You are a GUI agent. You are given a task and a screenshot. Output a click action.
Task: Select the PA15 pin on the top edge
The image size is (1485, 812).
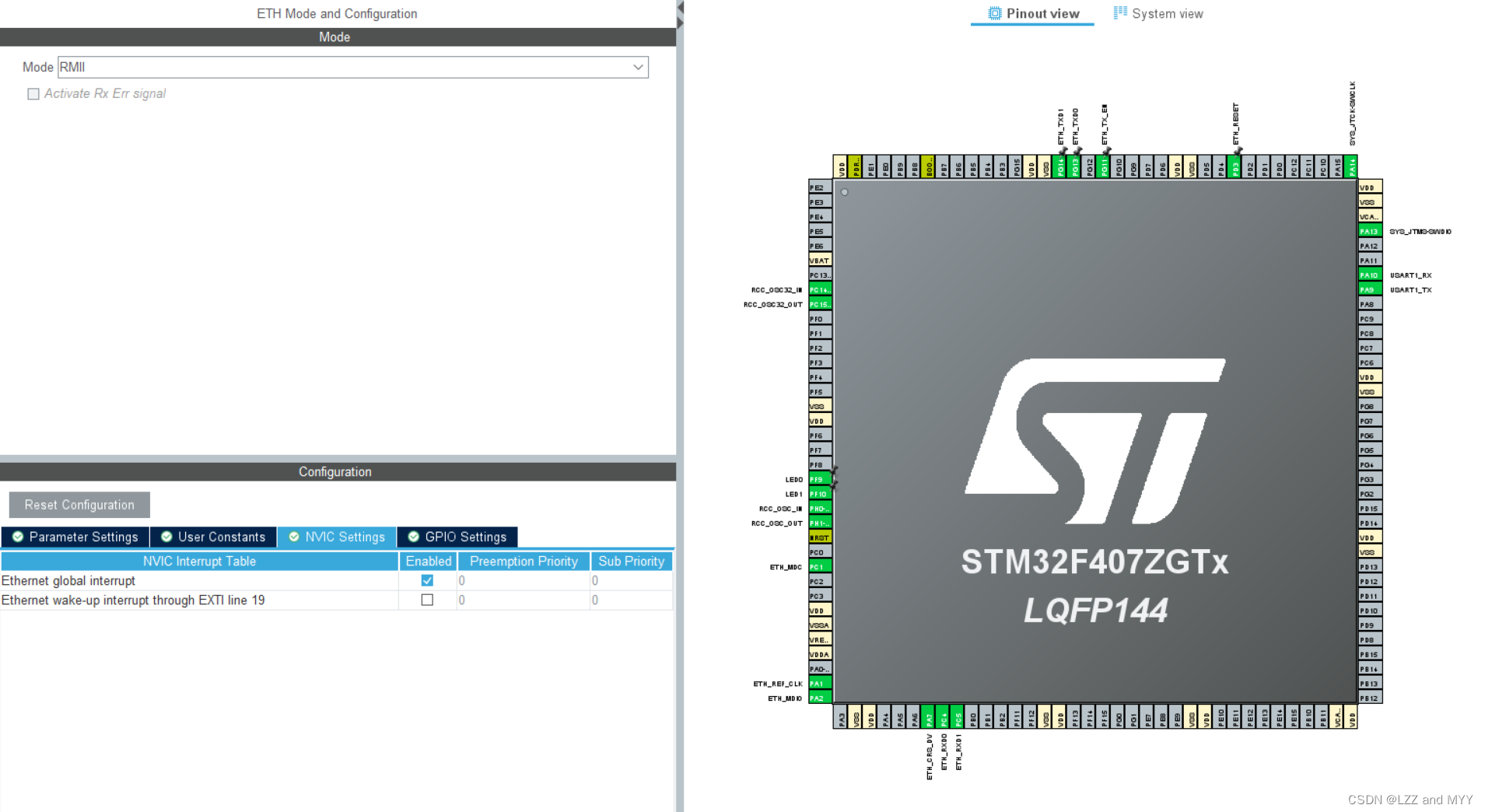1337,167
